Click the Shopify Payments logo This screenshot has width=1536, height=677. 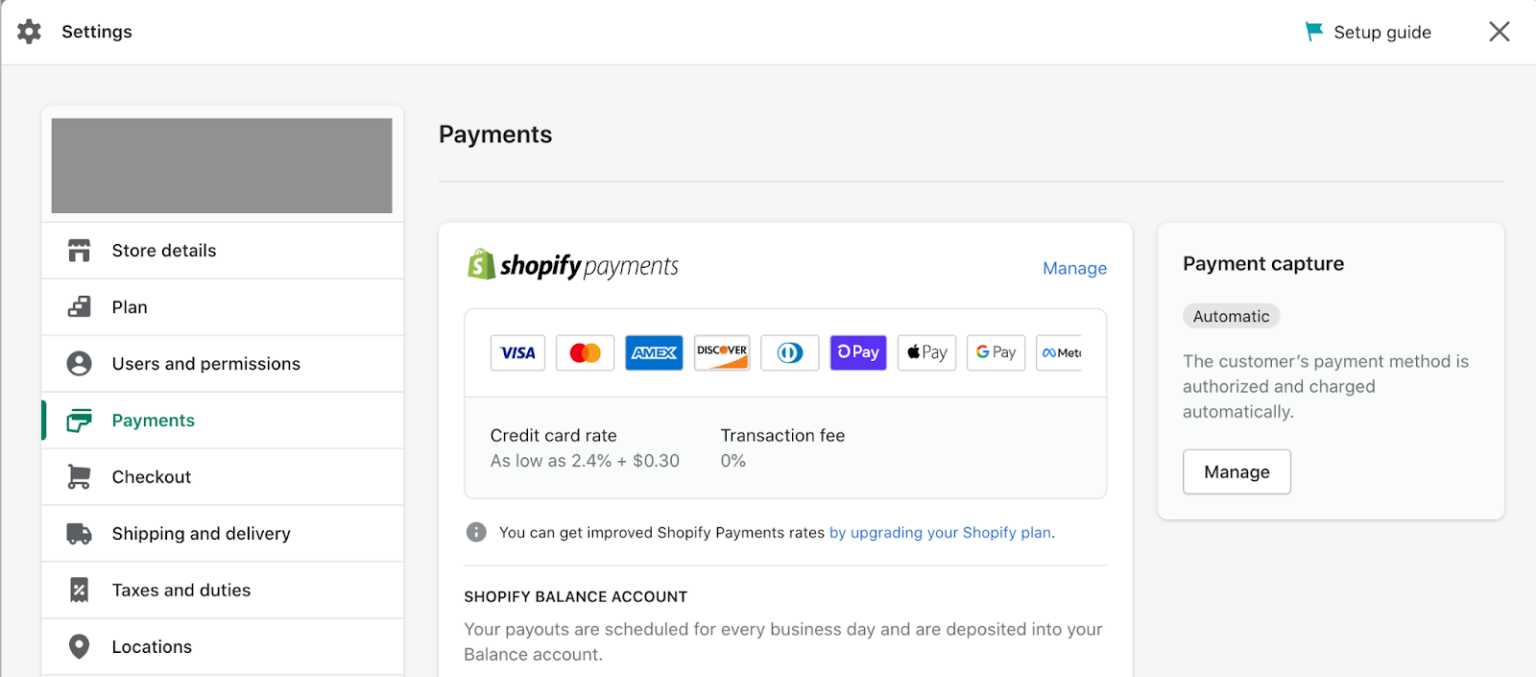(x=572, y=264)
